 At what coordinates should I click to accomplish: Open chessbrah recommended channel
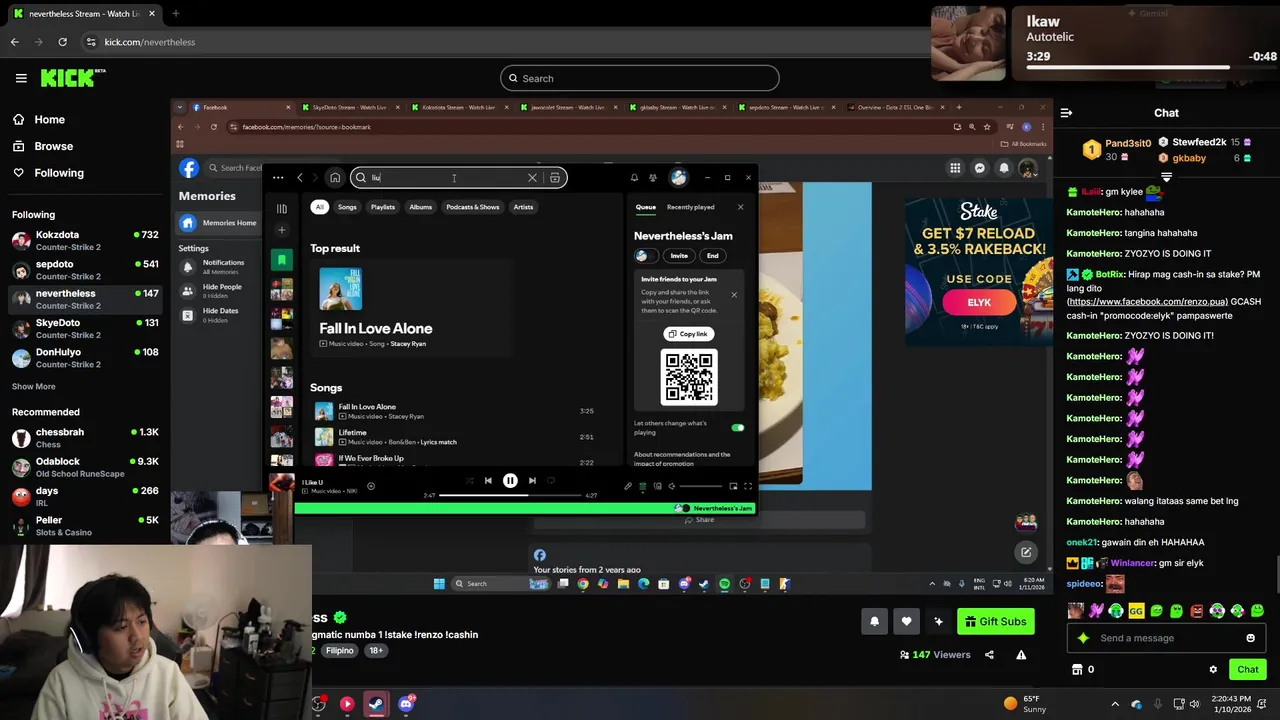click(x=85, y=437)
